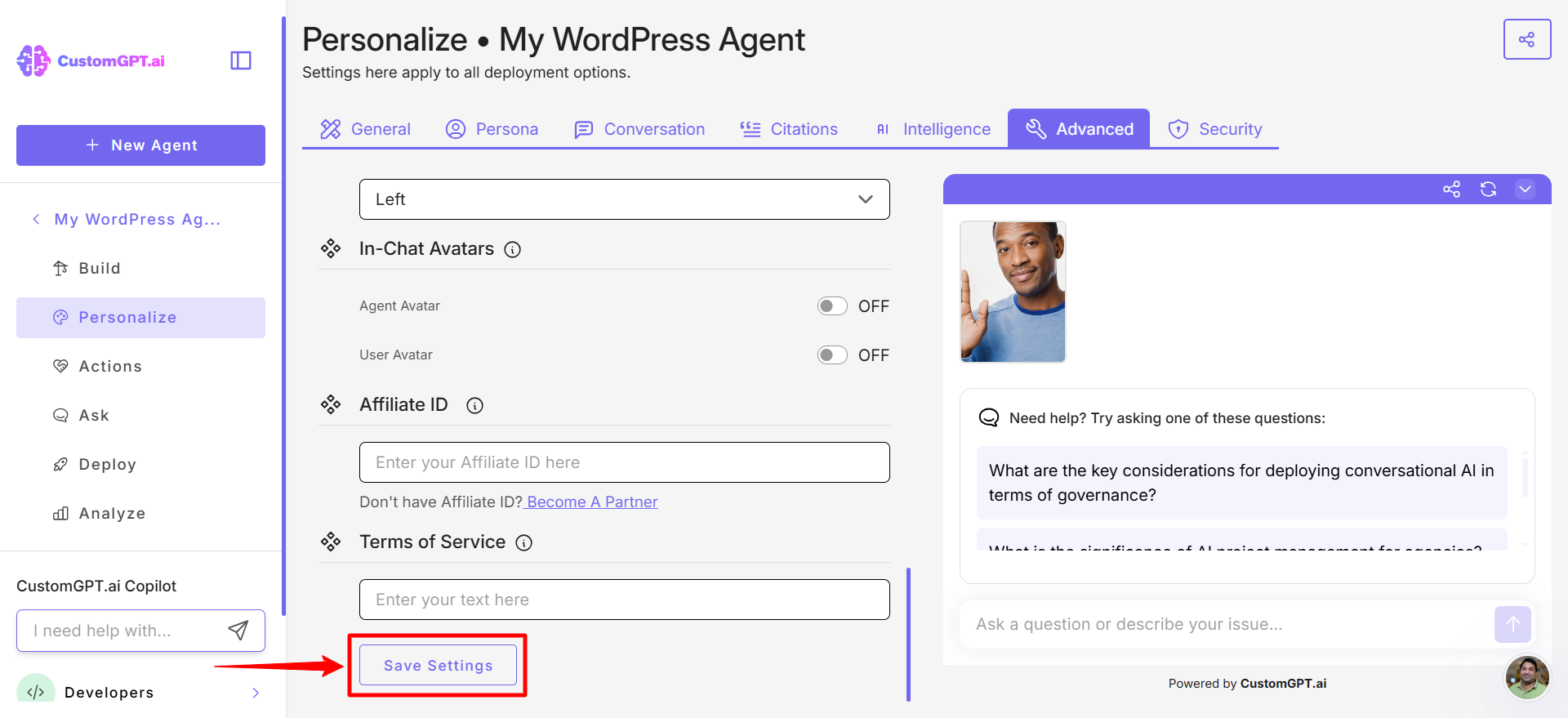Click the Ask chat bubble icon
Screen dimensions: 1568x718
pyautogui.click(x=60, y=416)
